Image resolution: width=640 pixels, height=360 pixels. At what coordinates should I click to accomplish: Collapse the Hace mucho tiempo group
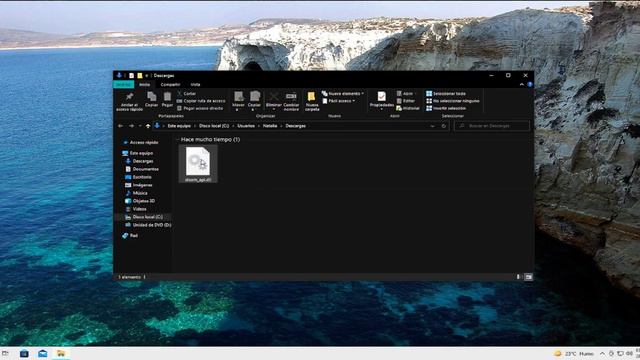tap(178, 140)
